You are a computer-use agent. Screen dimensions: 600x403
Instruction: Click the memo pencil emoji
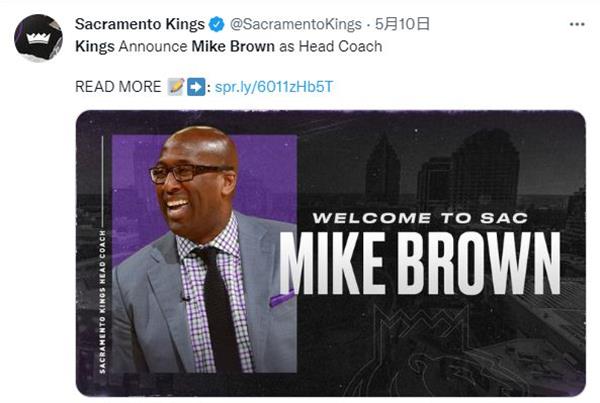[x=176, y=86]
